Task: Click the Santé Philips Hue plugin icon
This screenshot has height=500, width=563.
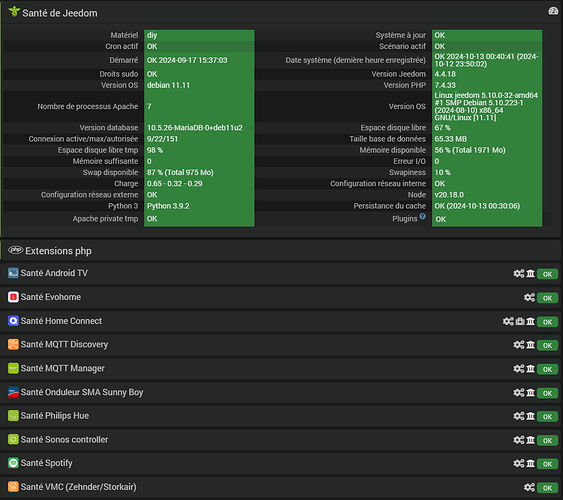Action: [x=13, y=416]
